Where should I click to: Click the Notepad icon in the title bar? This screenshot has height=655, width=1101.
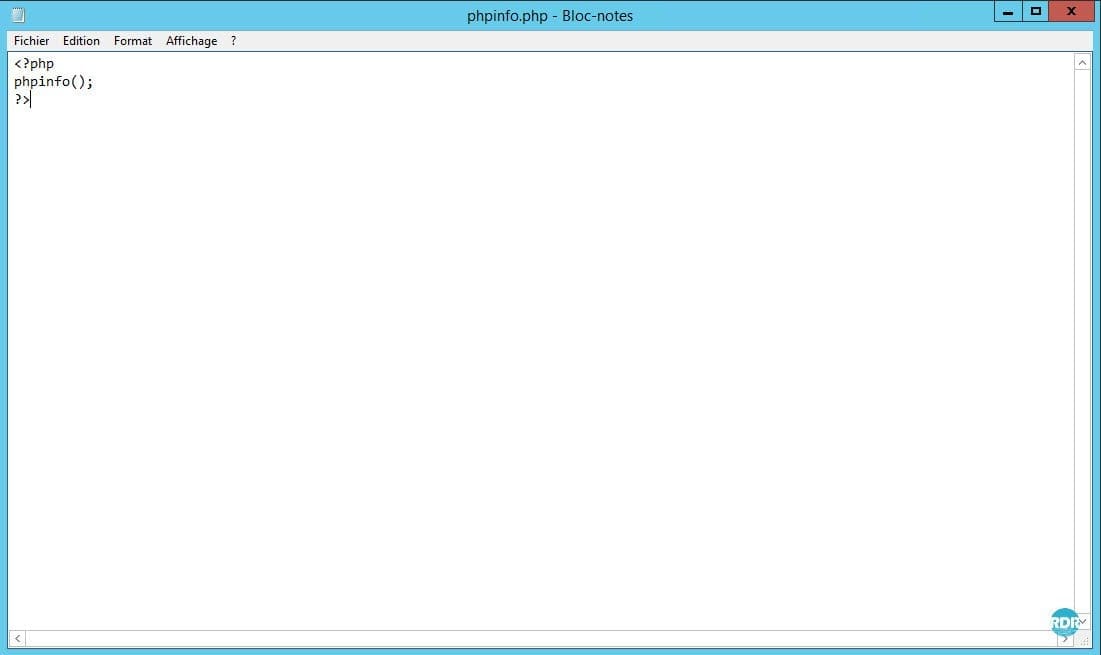[x=18, y=15]
